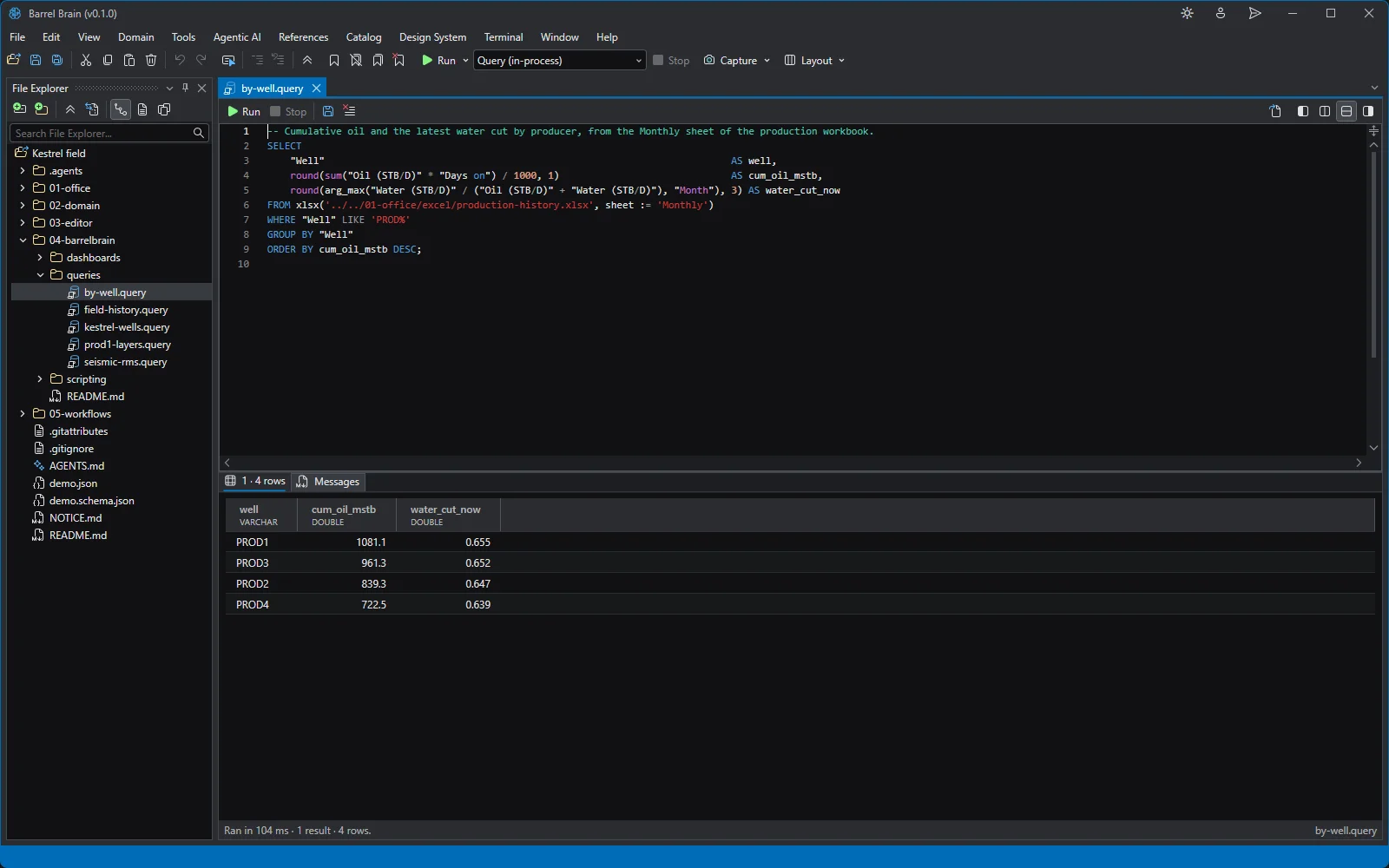Select the side-by-side split layout toggle
1389x868 pixels.
pyautogui.click(x=1325, y=111)
